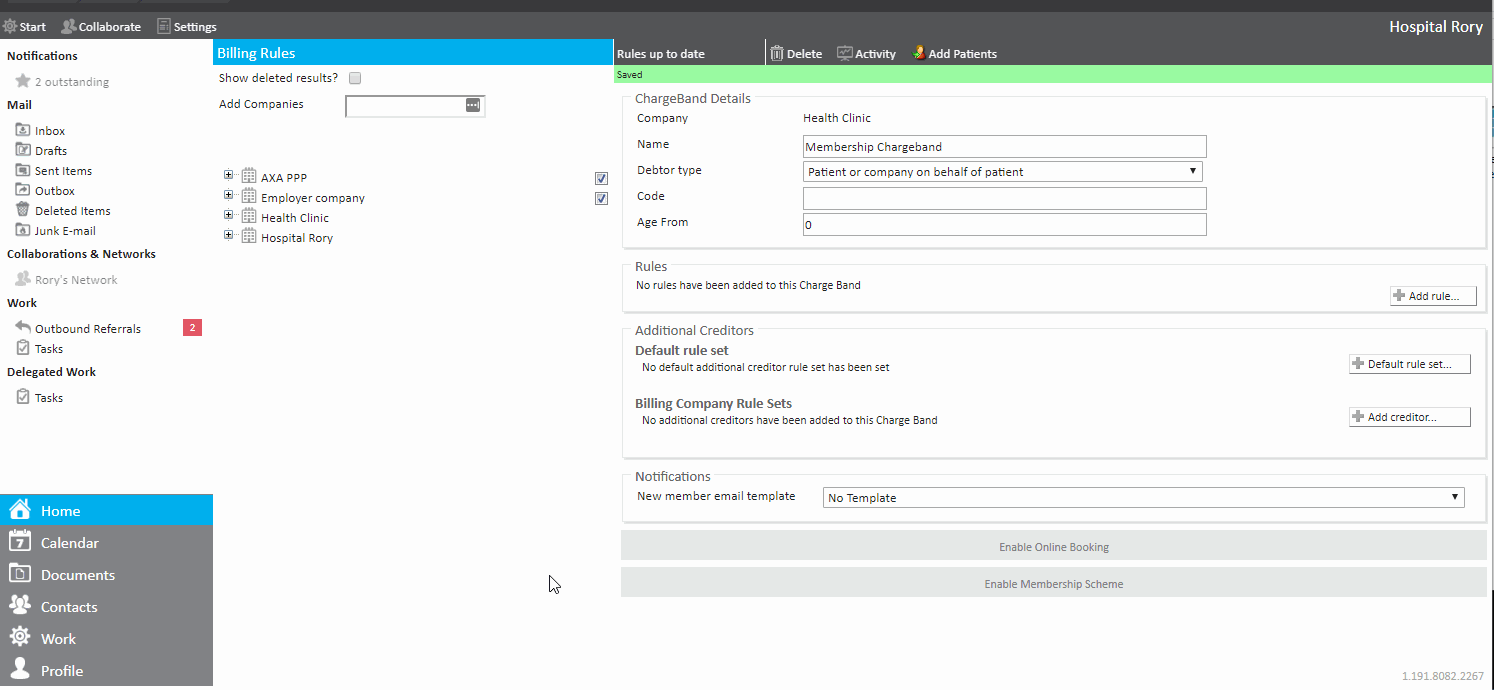
Task: Toggle the Show deleted results checkbox
Action: pos(355,78)
